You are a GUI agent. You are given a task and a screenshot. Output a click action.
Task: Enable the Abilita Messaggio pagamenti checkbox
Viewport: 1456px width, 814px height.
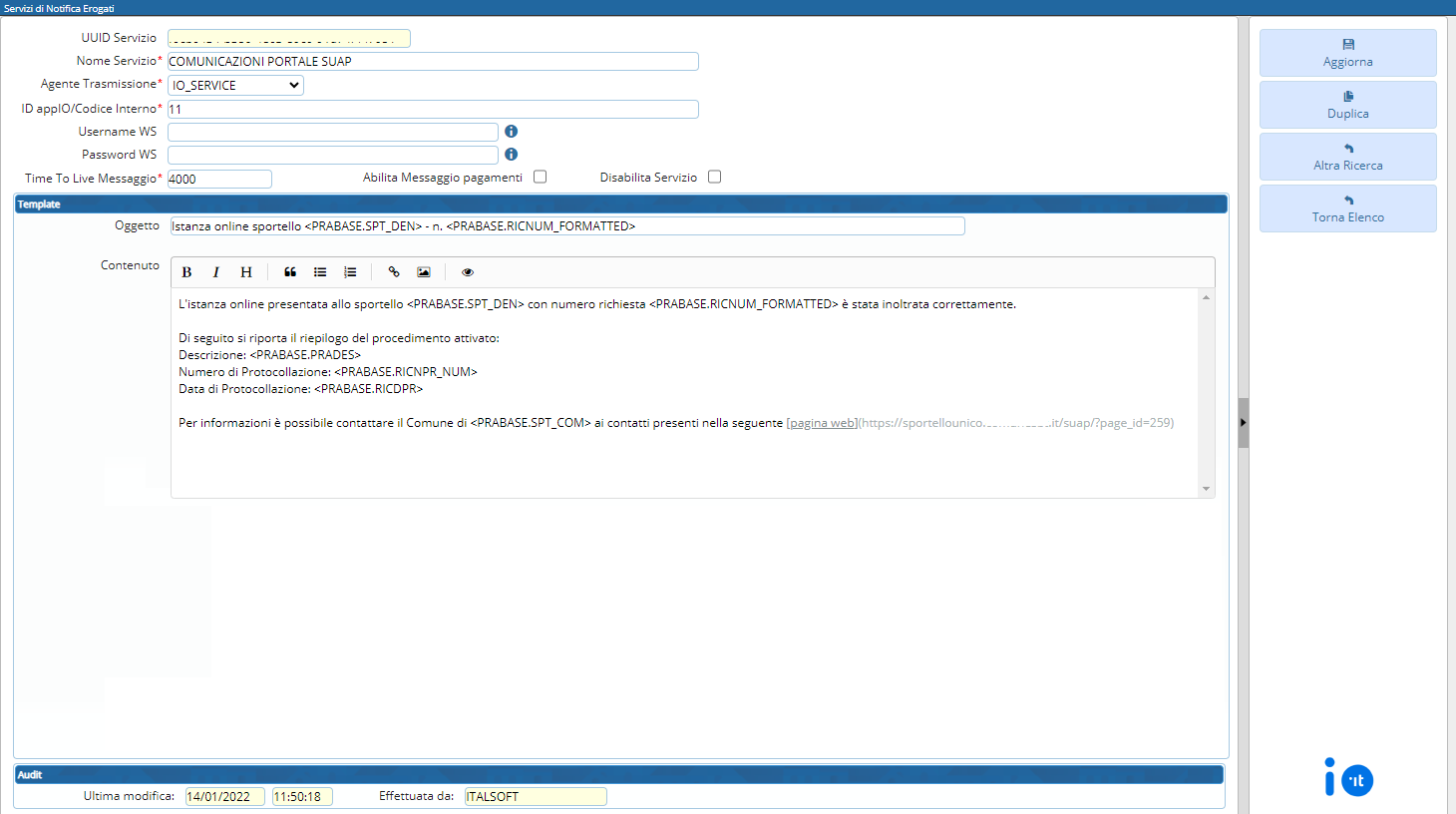click(541, 177)
